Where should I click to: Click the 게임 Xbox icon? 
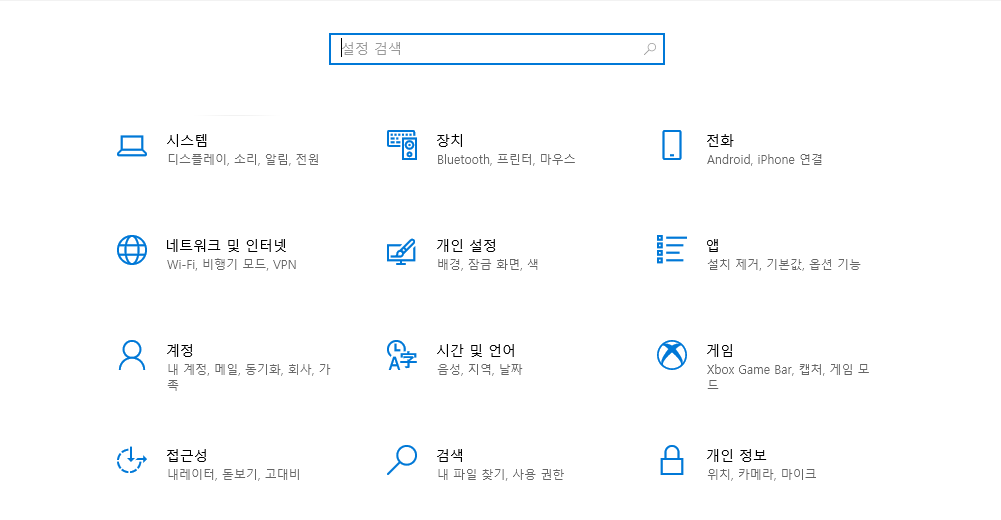672,355
